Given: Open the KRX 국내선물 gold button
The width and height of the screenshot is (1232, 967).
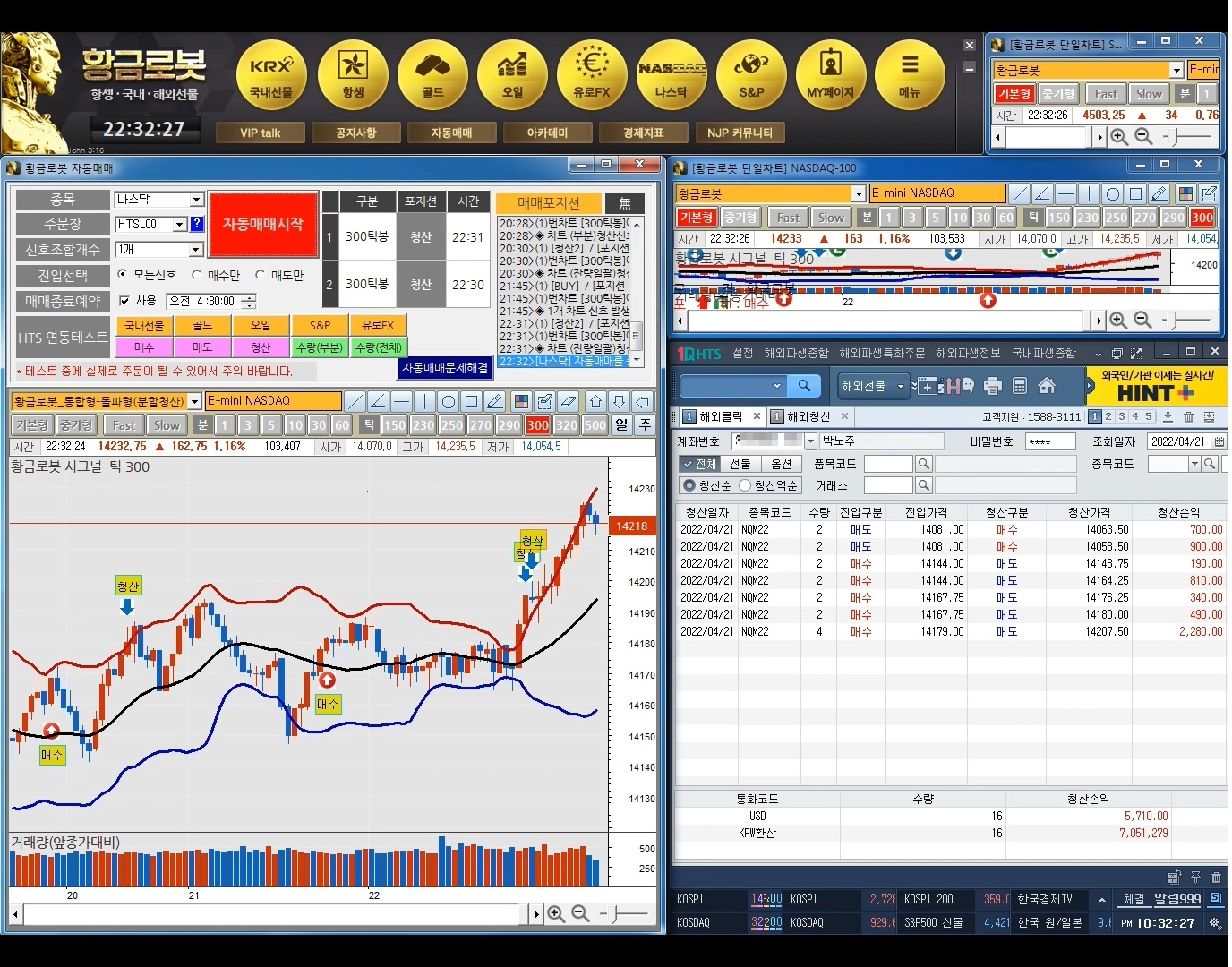Looking at the screenshot, I should (271, 75).
